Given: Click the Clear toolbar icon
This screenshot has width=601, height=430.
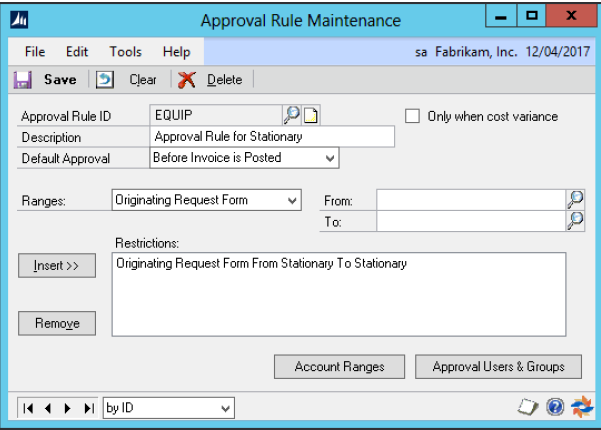Looking at the screenshot, I should [105, 79].
